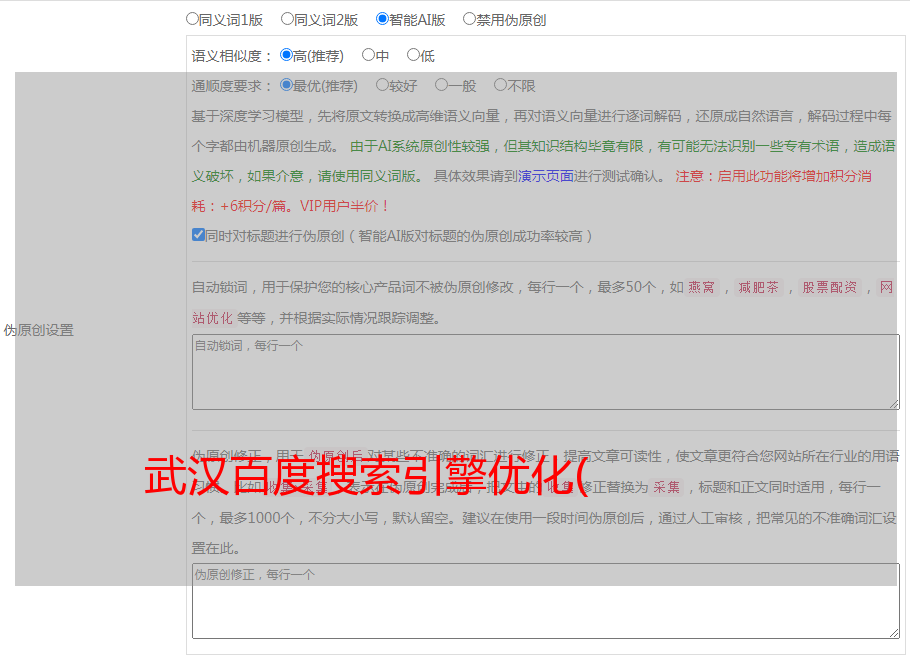Screen dimensions: 911x658
Task: Click the 股票配资 example keyword
Action: click(x=830, y=287)
